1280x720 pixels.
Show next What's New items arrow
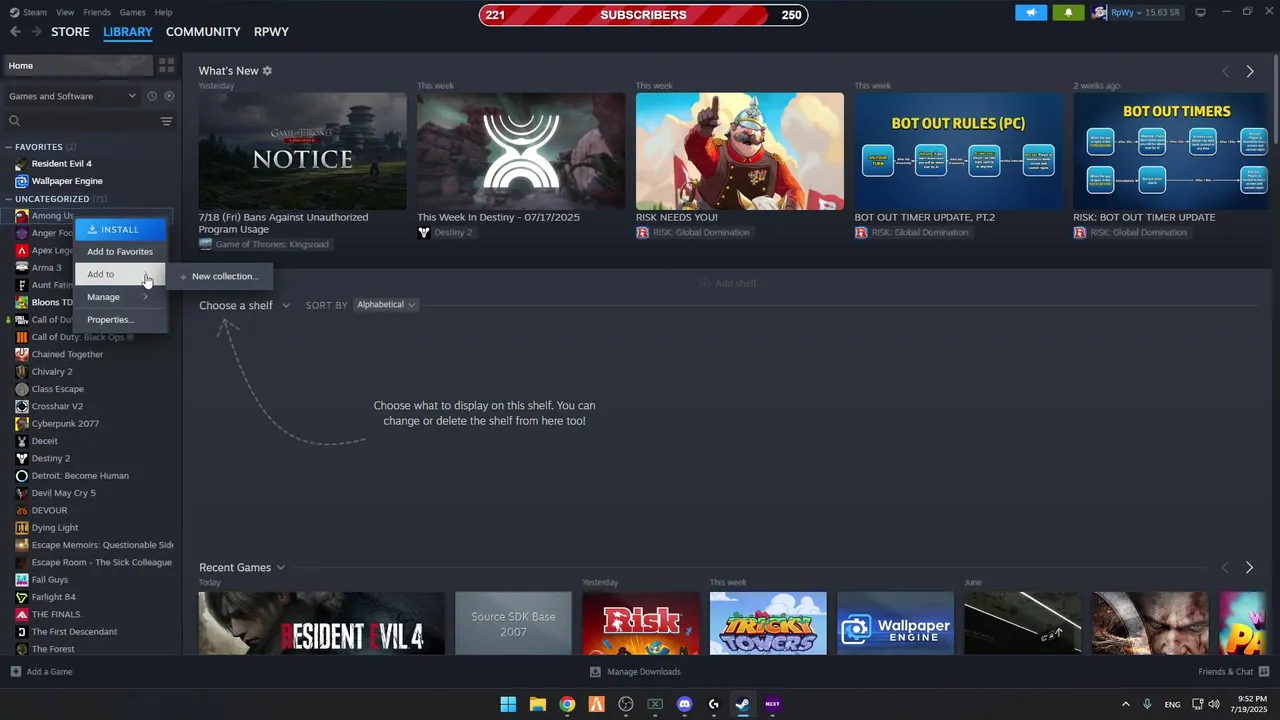coord(1250,71)
